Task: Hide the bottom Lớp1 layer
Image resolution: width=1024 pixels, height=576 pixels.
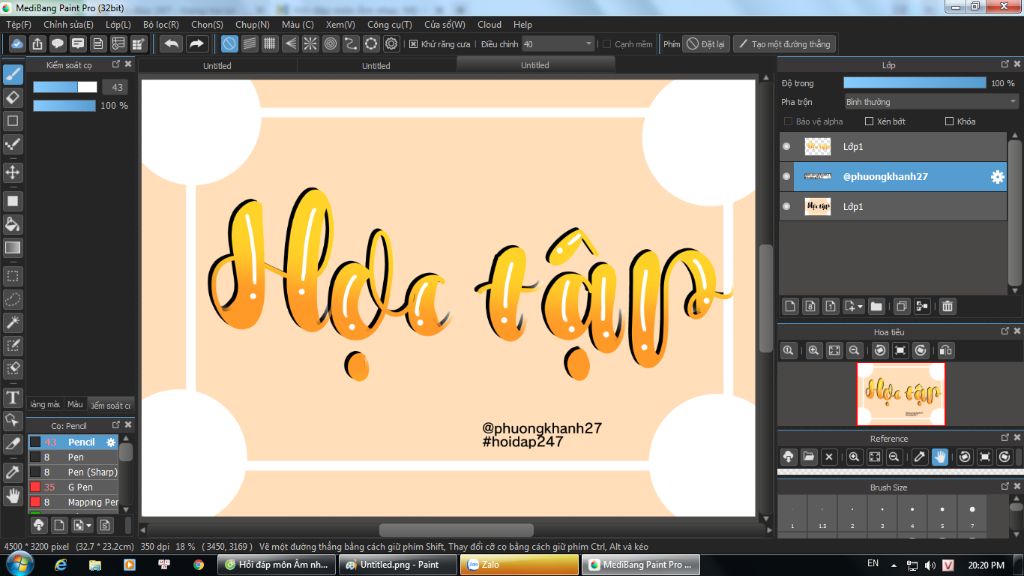Action: pos(786,206)
